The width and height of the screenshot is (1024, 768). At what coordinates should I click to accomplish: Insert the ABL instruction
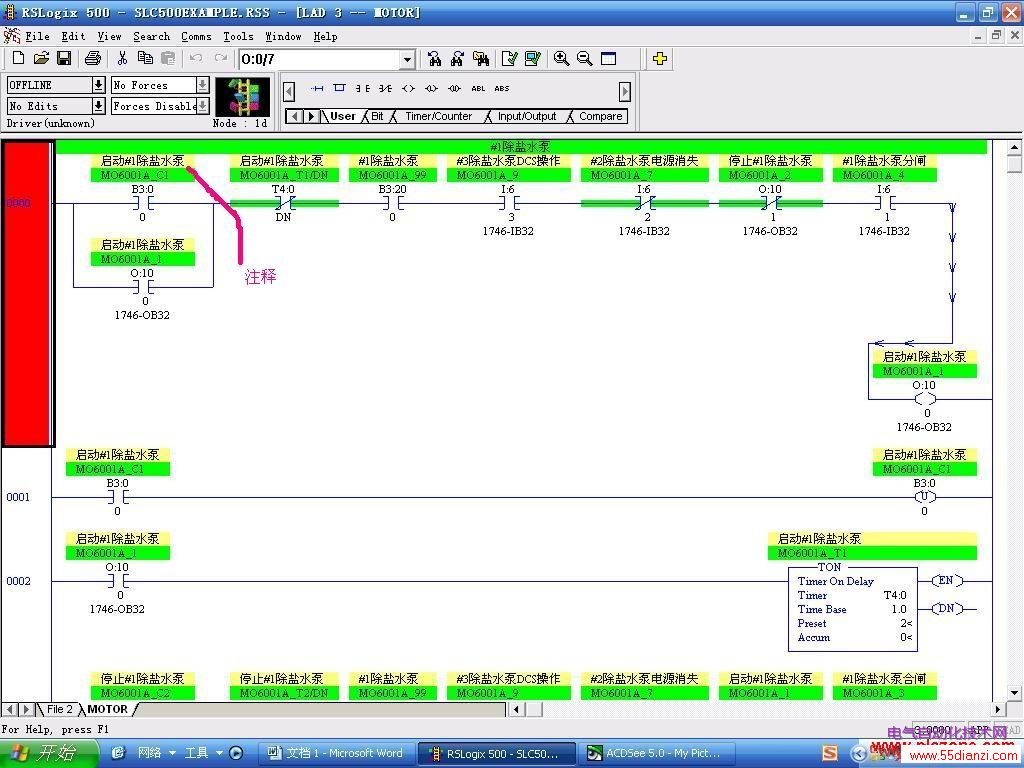click(478, 88)
